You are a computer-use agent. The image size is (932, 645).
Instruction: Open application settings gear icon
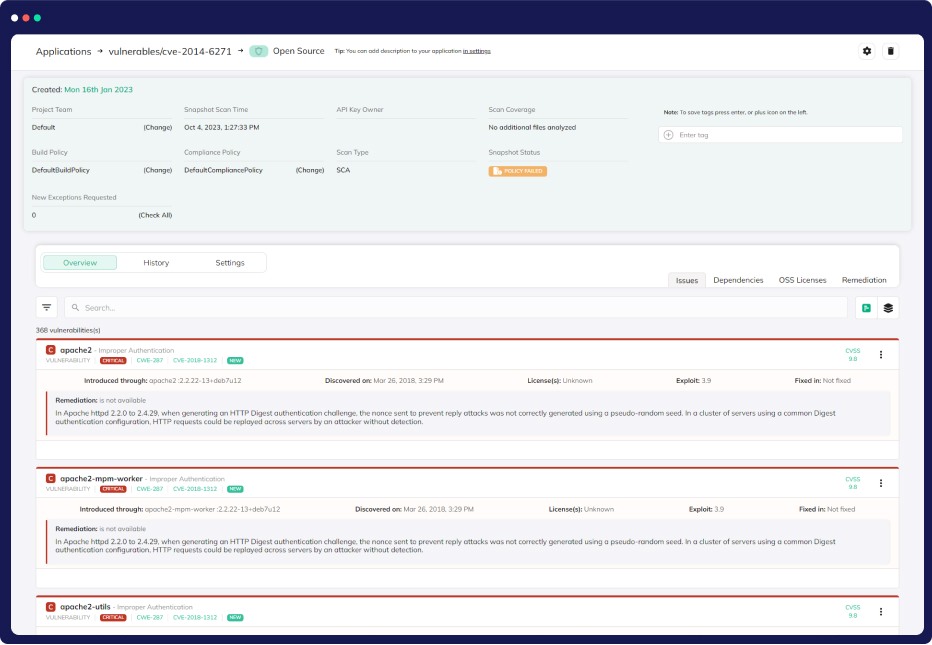(867, 51)
